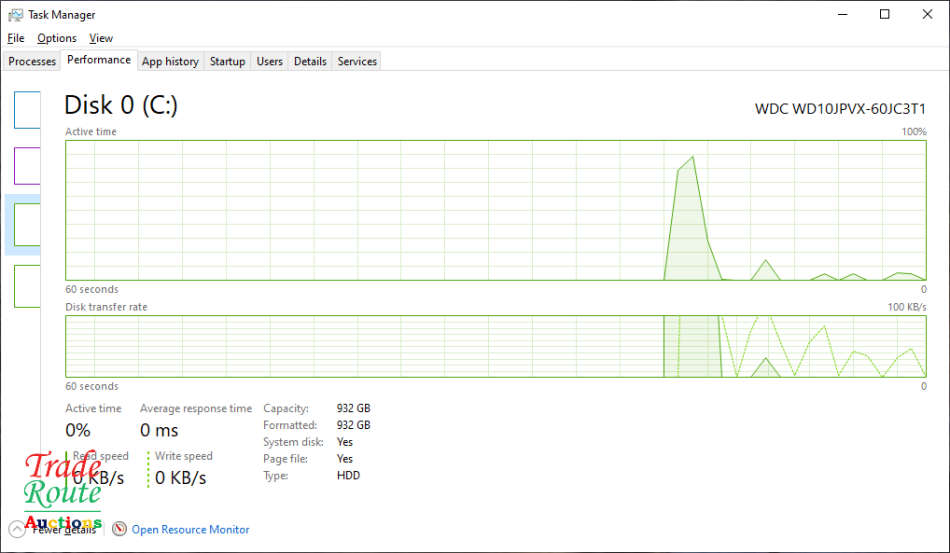This screenshot has width=950, height=553.
Task: Click the Resource Monitor gauge icon
Action: (x=120, y=530)
